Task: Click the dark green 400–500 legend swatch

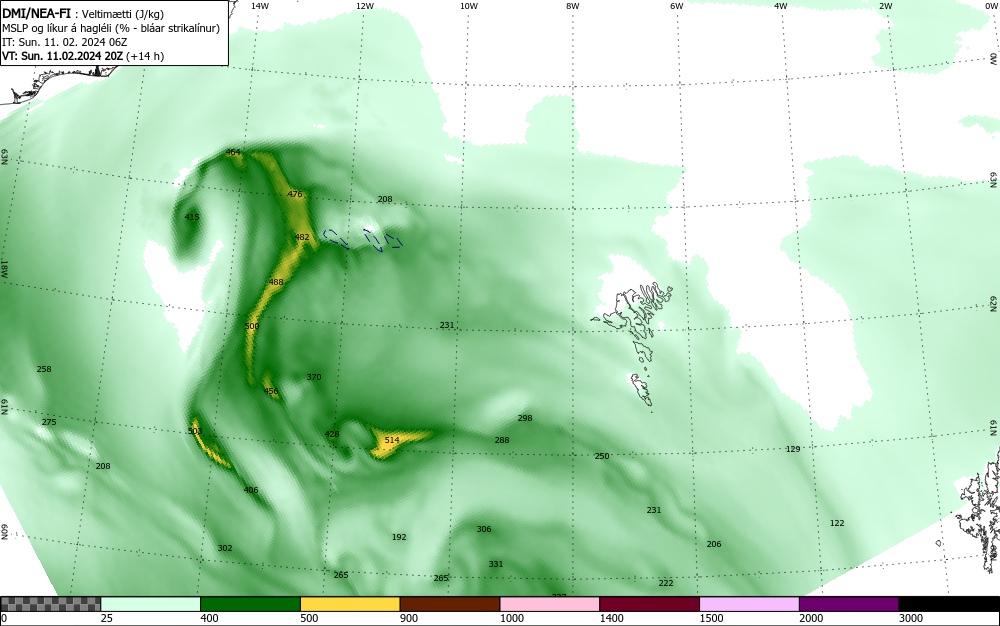Action: (250, 604)
